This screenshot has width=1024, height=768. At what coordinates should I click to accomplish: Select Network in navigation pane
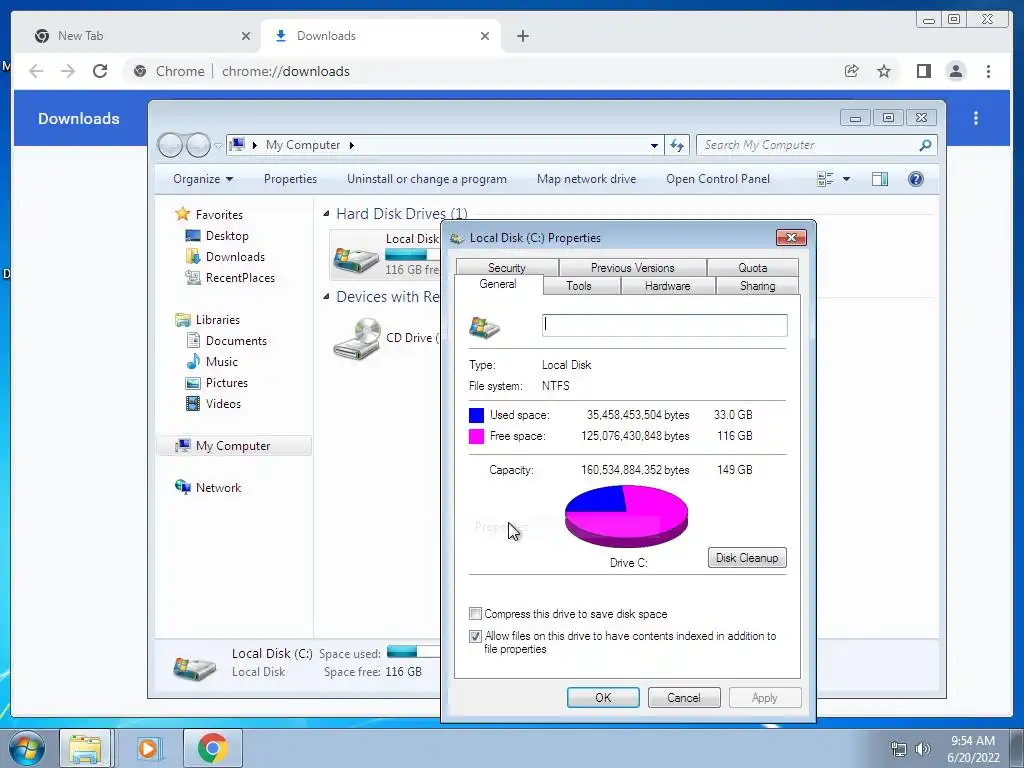(x=208, y=488)
